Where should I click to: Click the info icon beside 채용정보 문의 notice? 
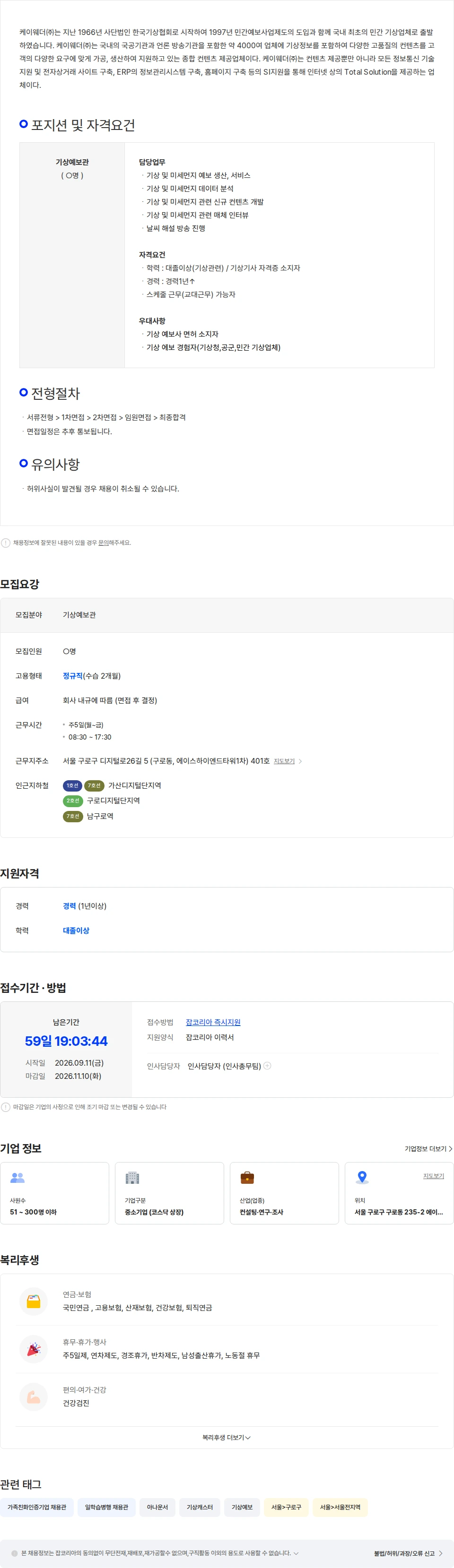click(x=6, y=543)
